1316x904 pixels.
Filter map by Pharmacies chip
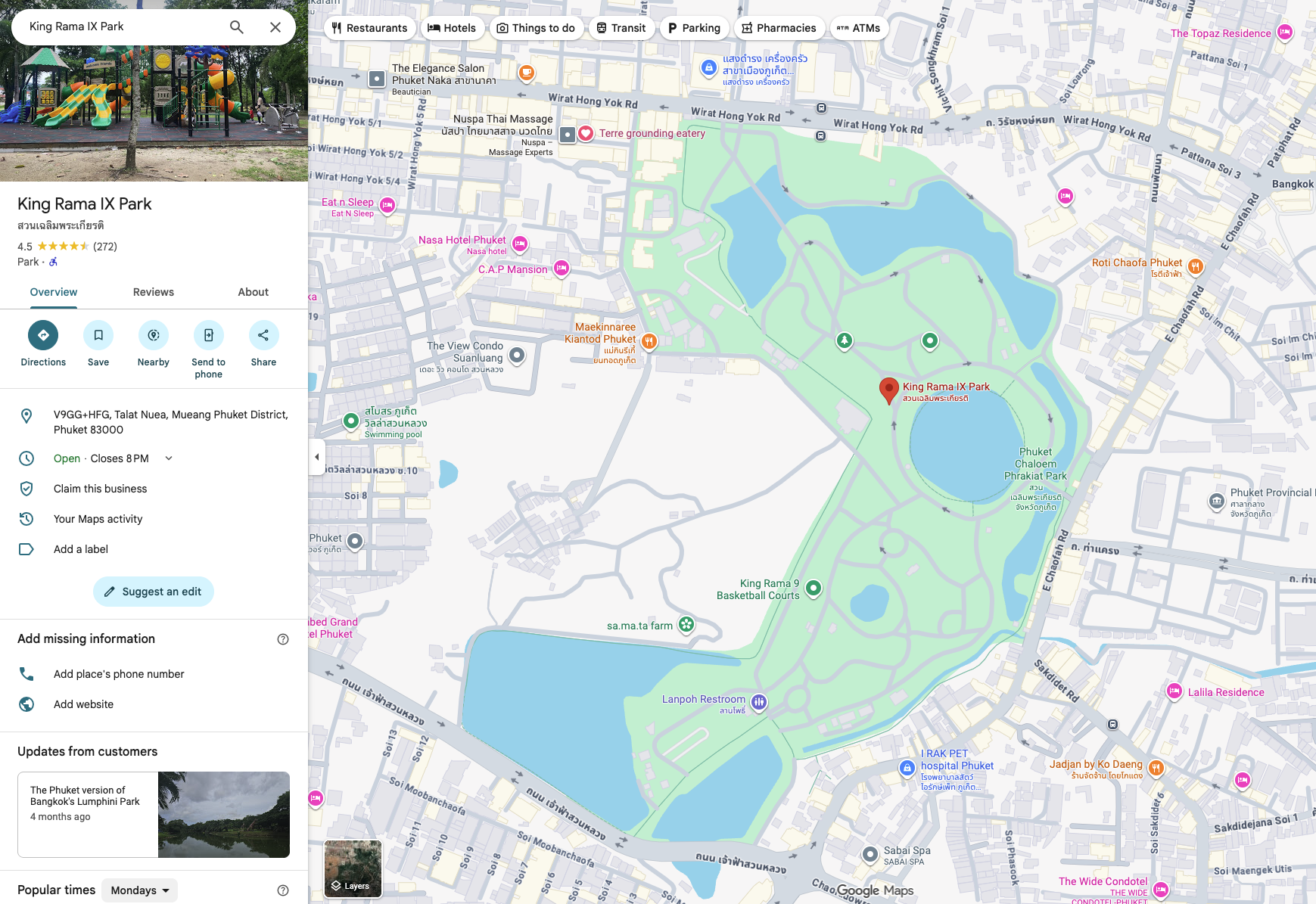779,28
